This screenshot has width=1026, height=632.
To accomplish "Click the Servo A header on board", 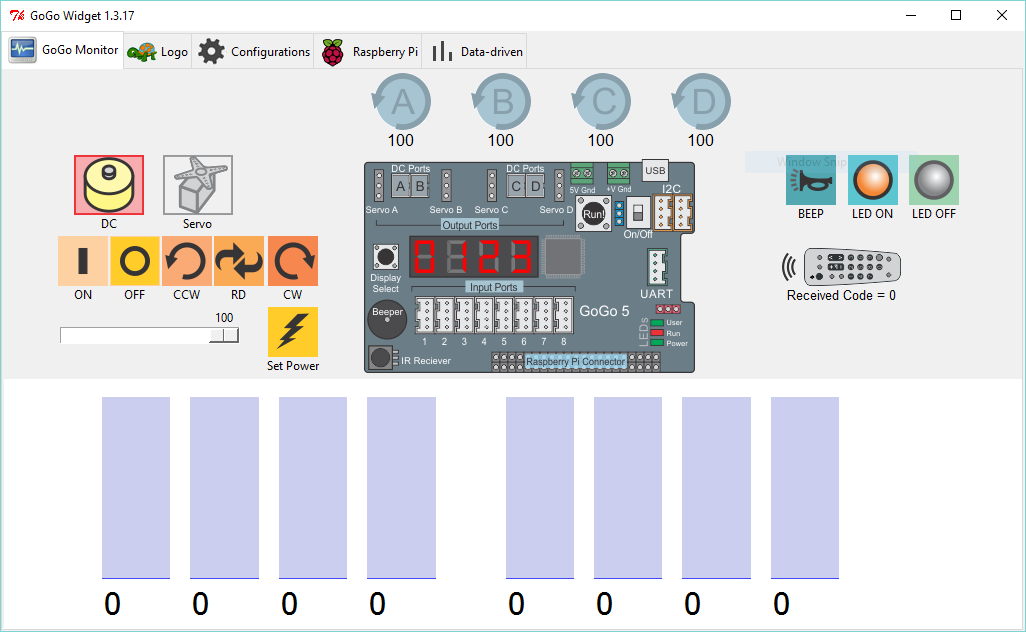I will point(379,186).
